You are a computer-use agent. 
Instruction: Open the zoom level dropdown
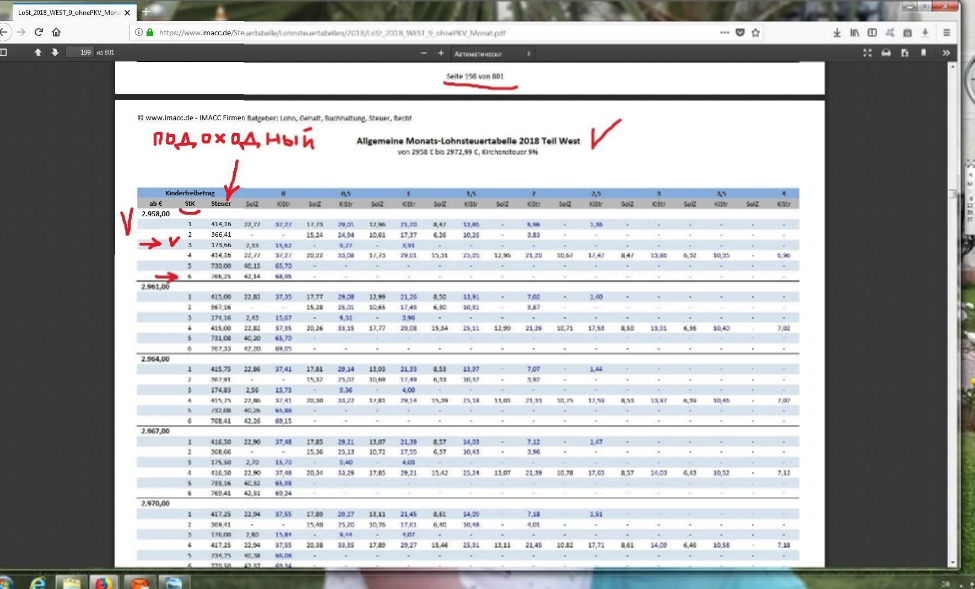(492, 52)
